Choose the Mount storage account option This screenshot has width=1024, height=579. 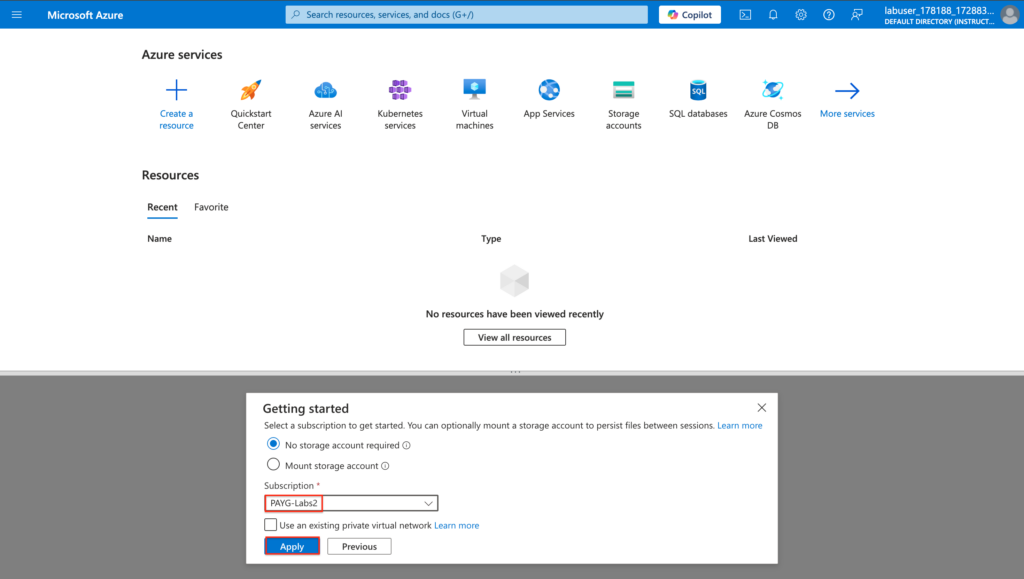tap(273, 464)
